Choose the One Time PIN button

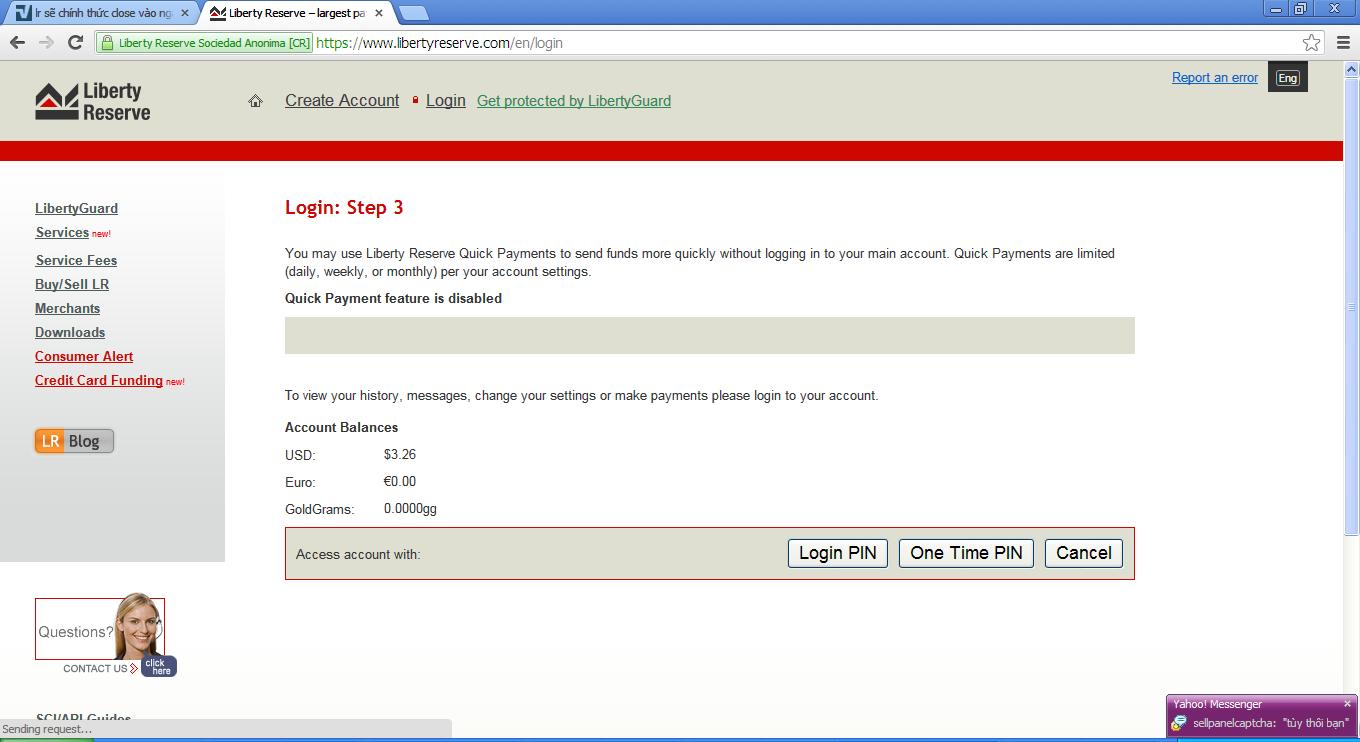(x=966, y=553)
